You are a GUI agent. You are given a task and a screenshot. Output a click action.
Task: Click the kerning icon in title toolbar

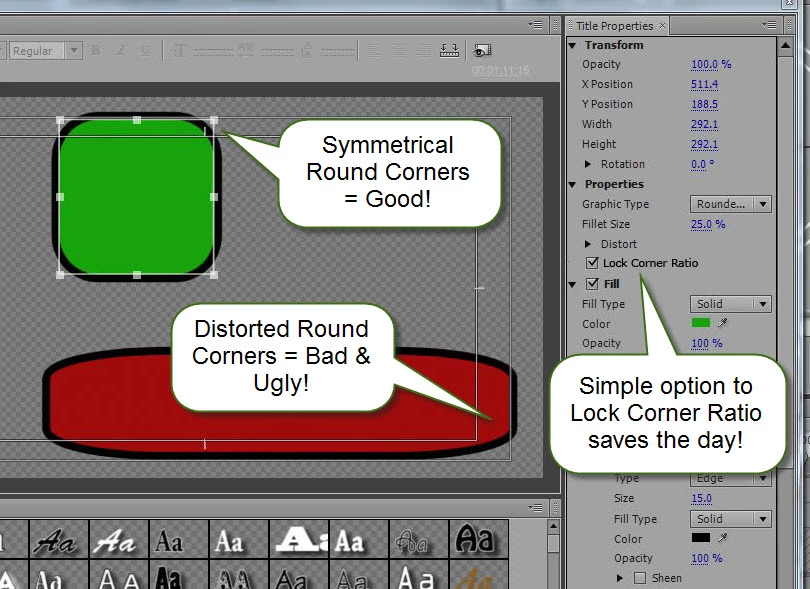click(x=245, y=50)
